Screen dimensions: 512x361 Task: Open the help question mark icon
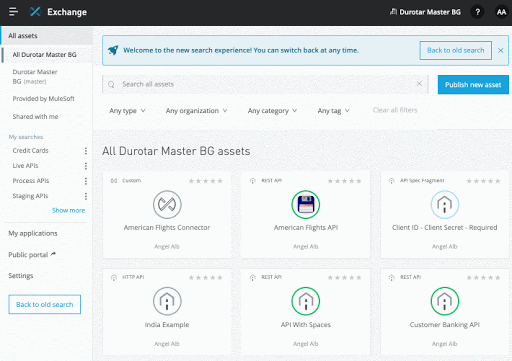tap(477, 12)
